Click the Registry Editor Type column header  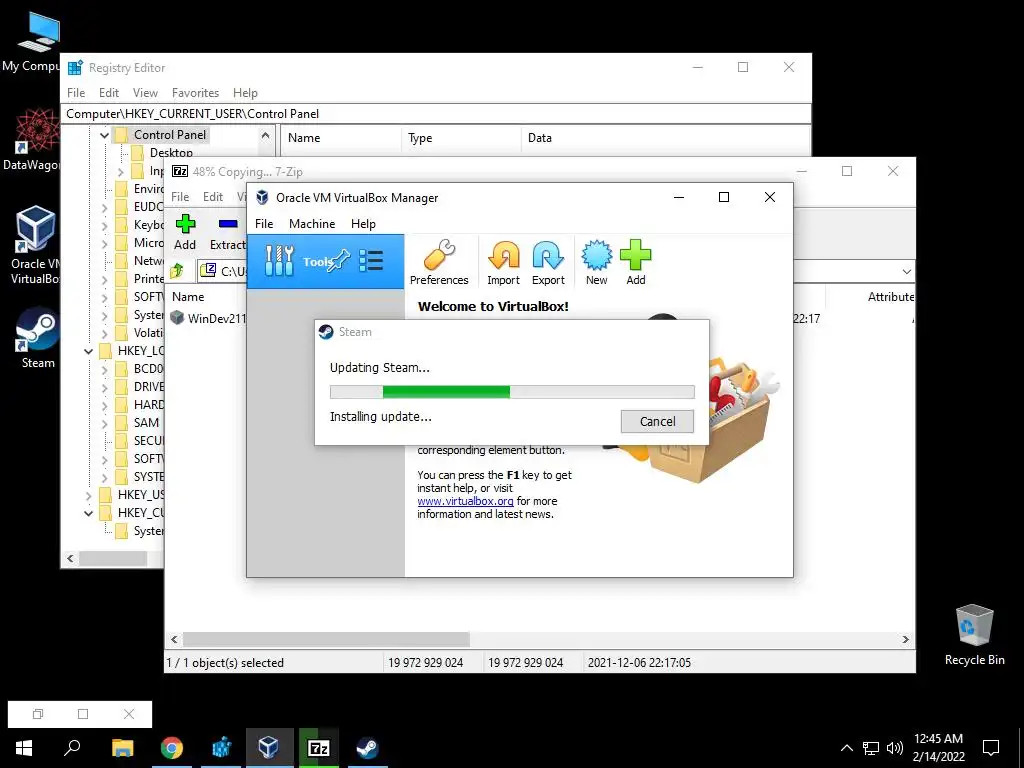[461, 138]
